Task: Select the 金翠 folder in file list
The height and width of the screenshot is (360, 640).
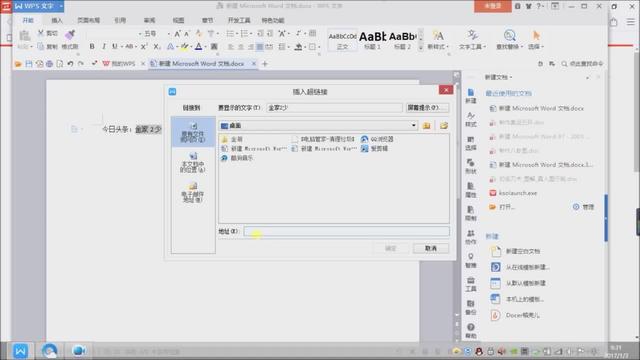Action: [232, 139]
